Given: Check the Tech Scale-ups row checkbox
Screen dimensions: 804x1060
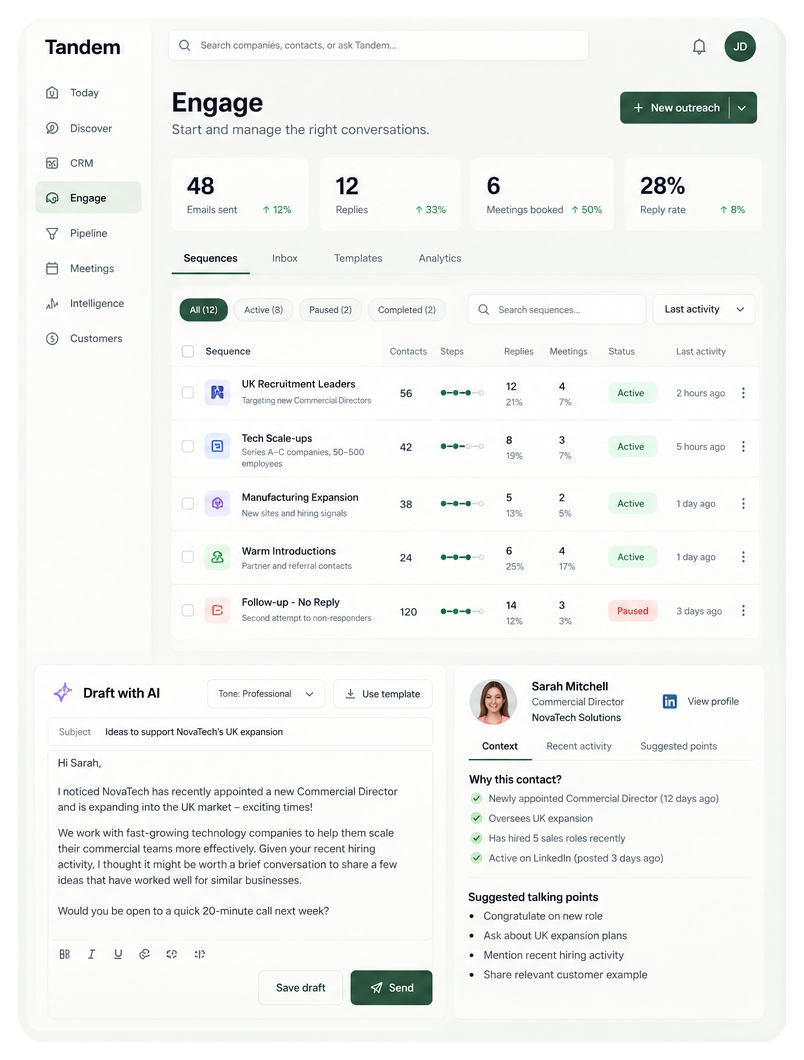Looking at the screenshot, I should pyautogui.click(x=188, y=446).
